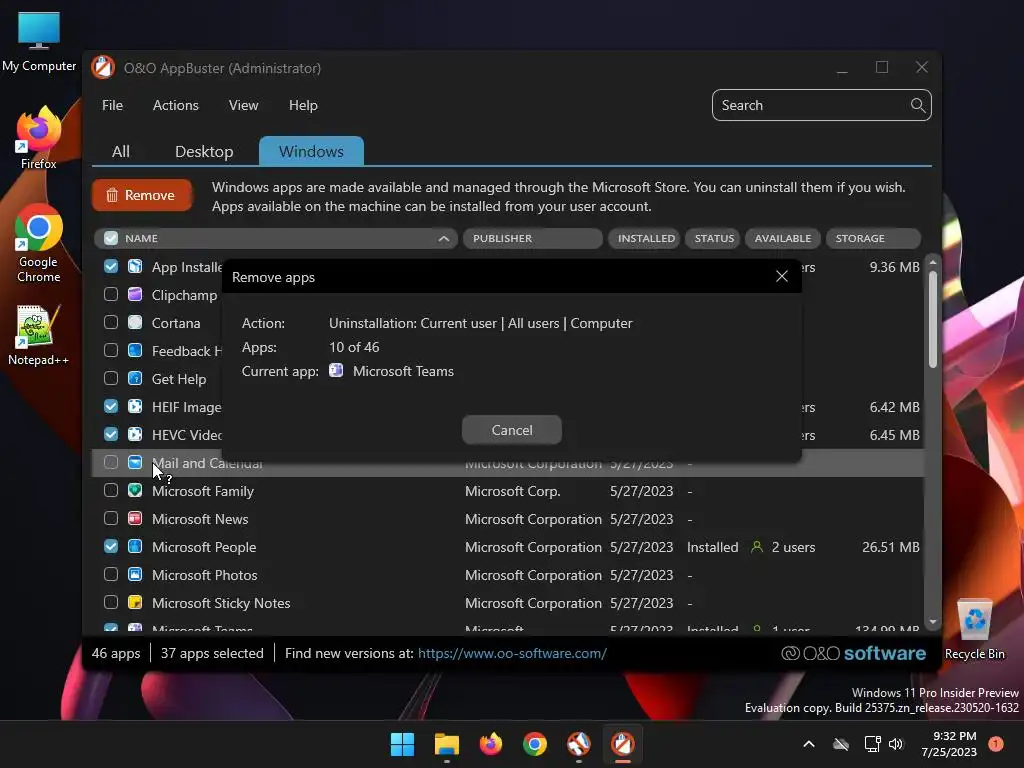Open Recycle Bin on desktop
This screenshot has width=1024, height=768.
pyautogui.click(x=974, y=630)
